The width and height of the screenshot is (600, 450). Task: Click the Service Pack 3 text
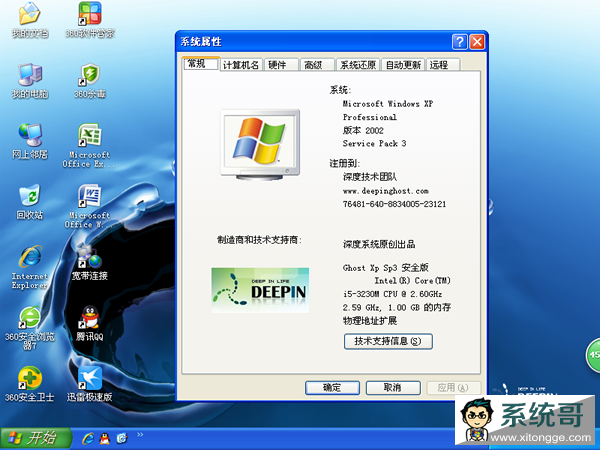[374, 143]
